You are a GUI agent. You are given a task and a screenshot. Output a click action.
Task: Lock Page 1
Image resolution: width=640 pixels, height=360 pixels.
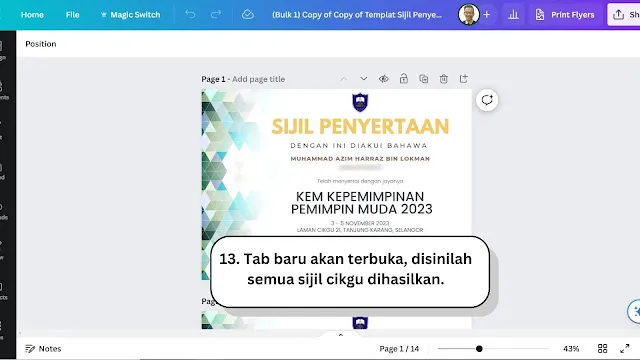[x=404, y=79]
